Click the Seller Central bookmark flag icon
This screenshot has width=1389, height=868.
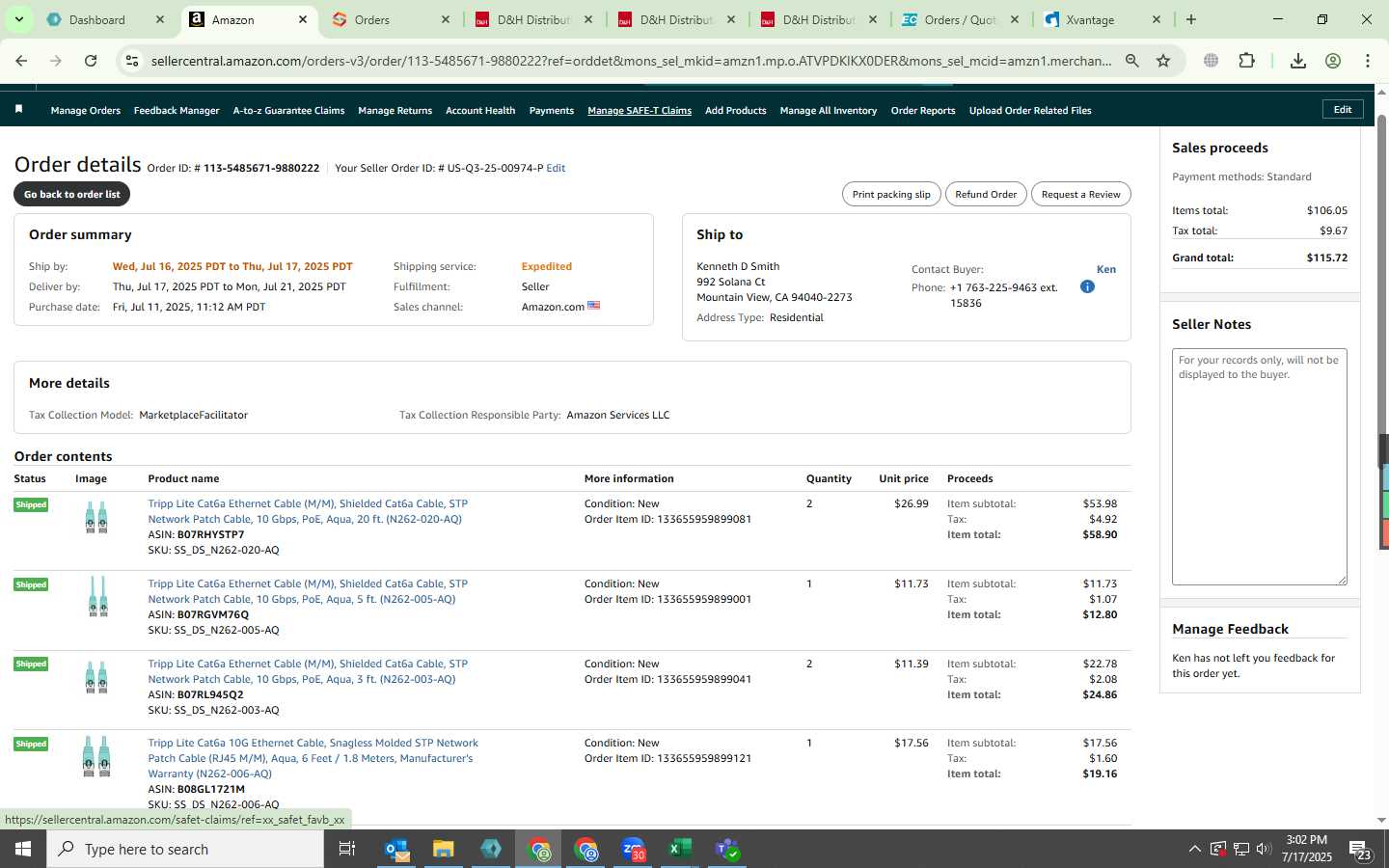pos(18,110)
